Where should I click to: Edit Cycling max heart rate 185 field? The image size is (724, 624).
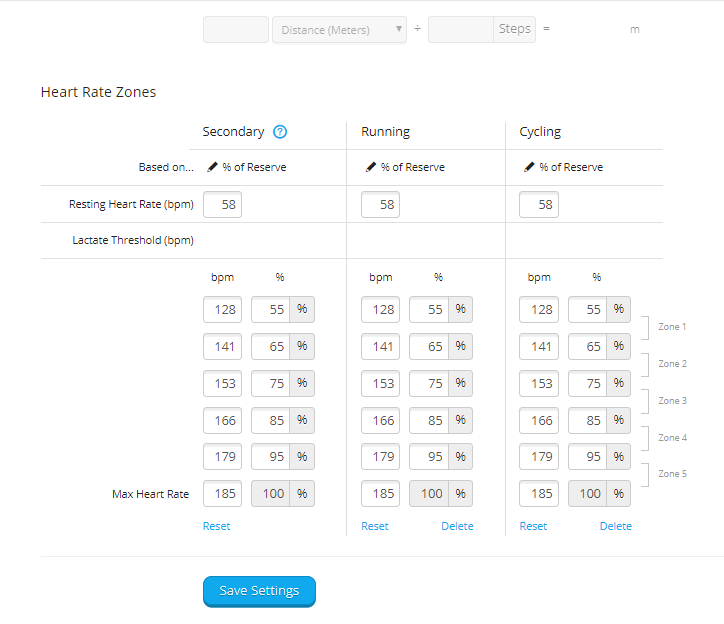(x=539, y=494)
